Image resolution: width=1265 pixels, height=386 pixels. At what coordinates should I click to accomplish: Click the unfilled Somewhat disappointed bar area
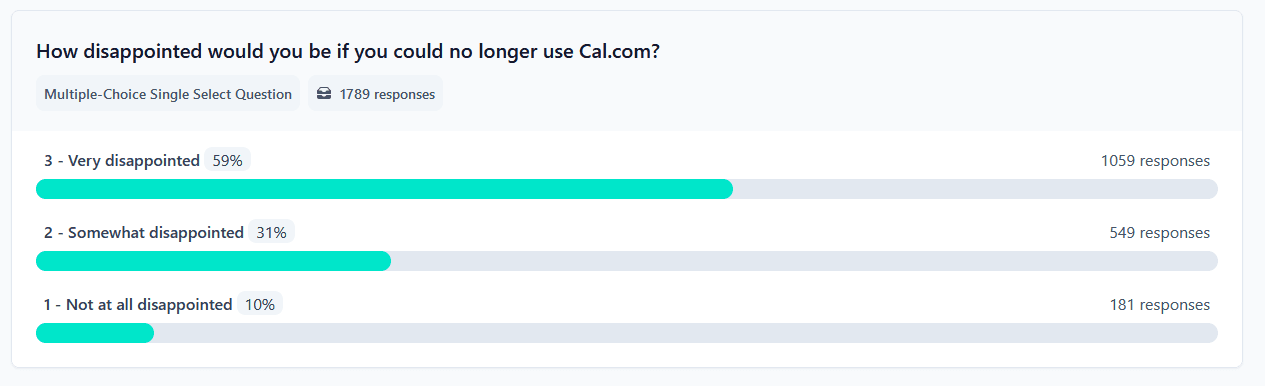click(804, 261)
